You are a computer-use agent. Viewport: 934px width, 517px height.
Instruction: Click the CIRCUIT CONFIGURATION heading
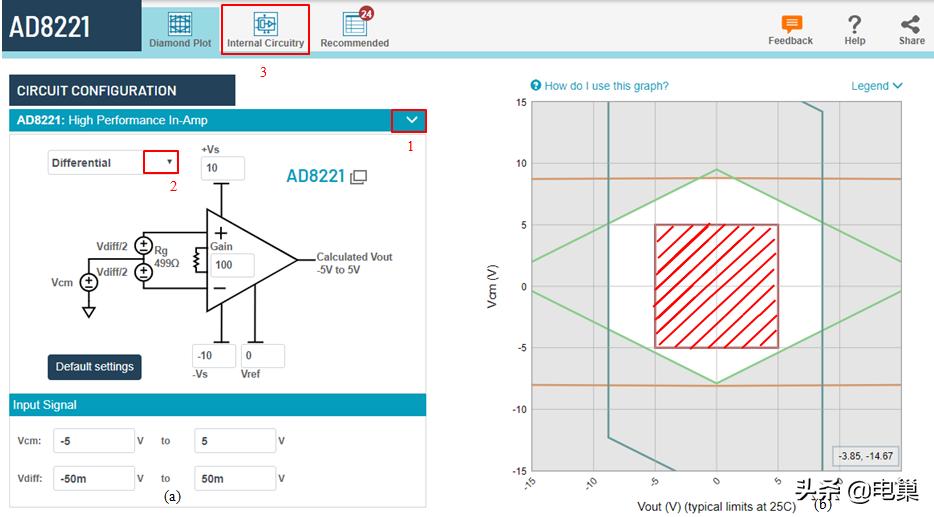click(x=122, y=91)
